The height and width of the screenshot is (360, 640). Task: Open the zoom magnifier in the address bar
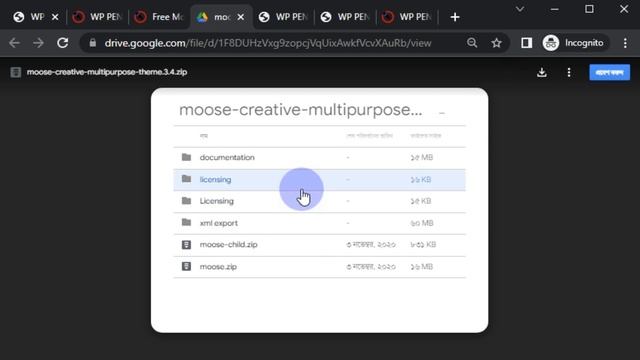[x=472, y=43]
